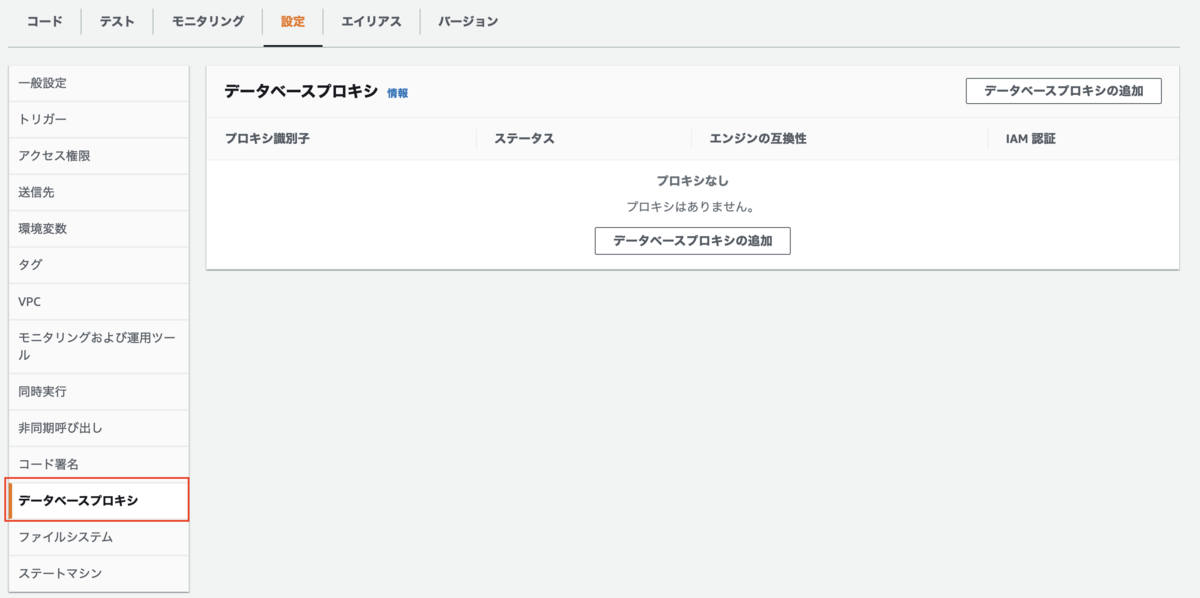Screen dimensions: 1200x598
Task: Open the アクセス権限 settings page
Action: [x=60, y=155]
